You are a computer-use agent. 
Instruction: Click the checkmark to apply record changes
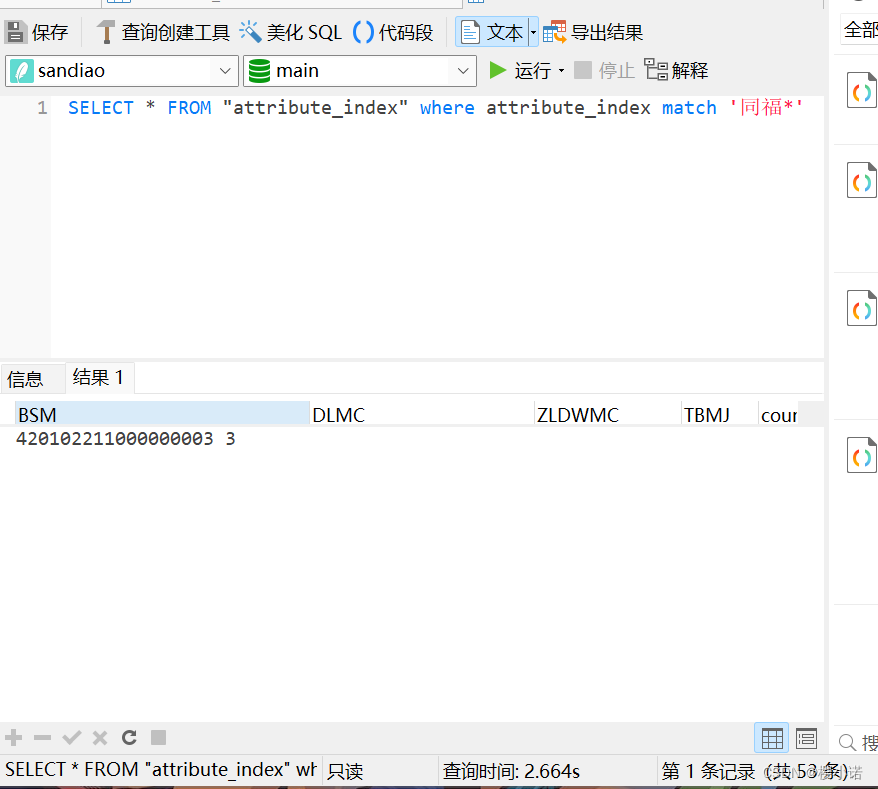(x=71, y=737)
